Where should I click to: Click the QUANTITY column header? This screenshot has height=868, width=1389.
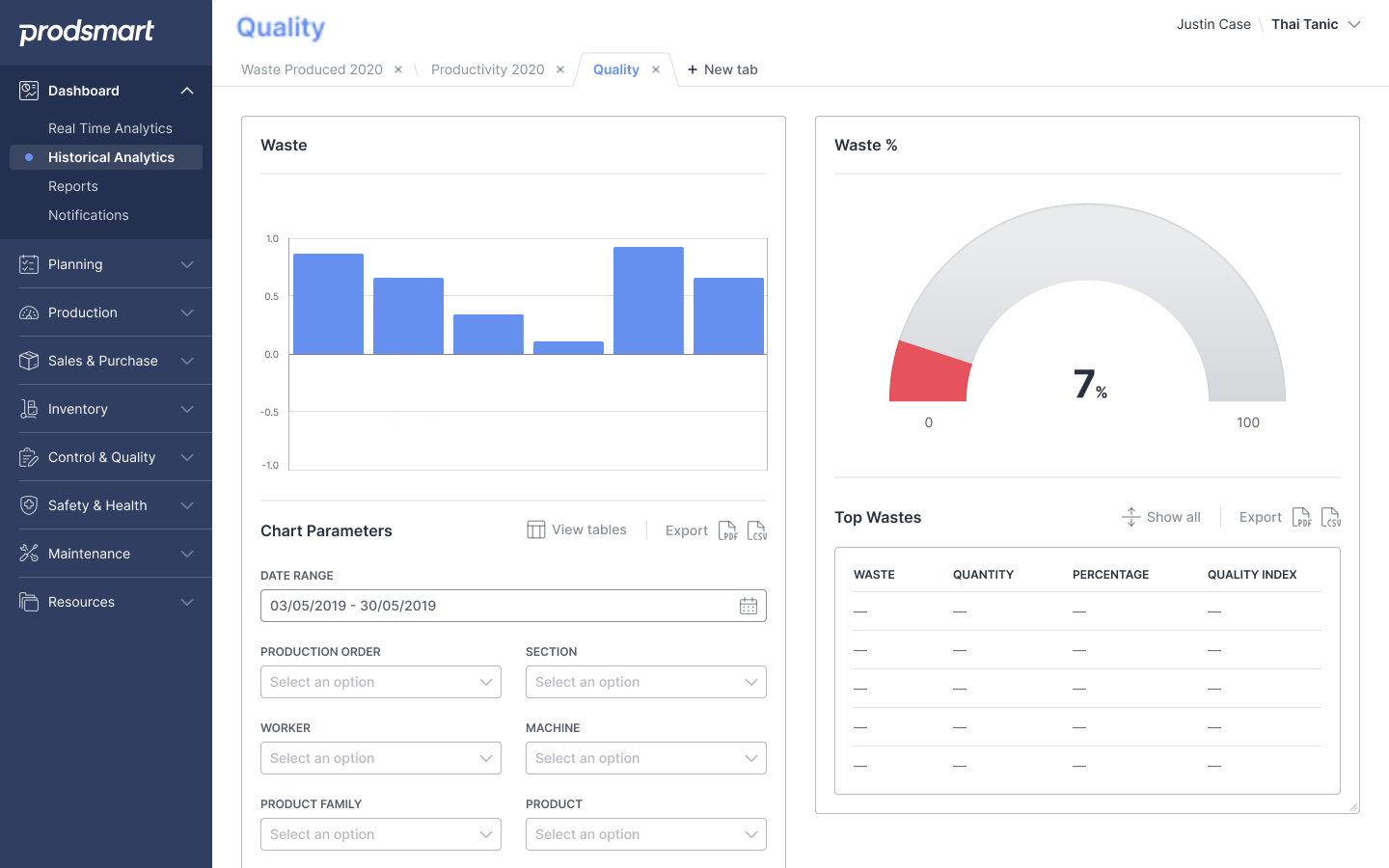click(983, 574)
